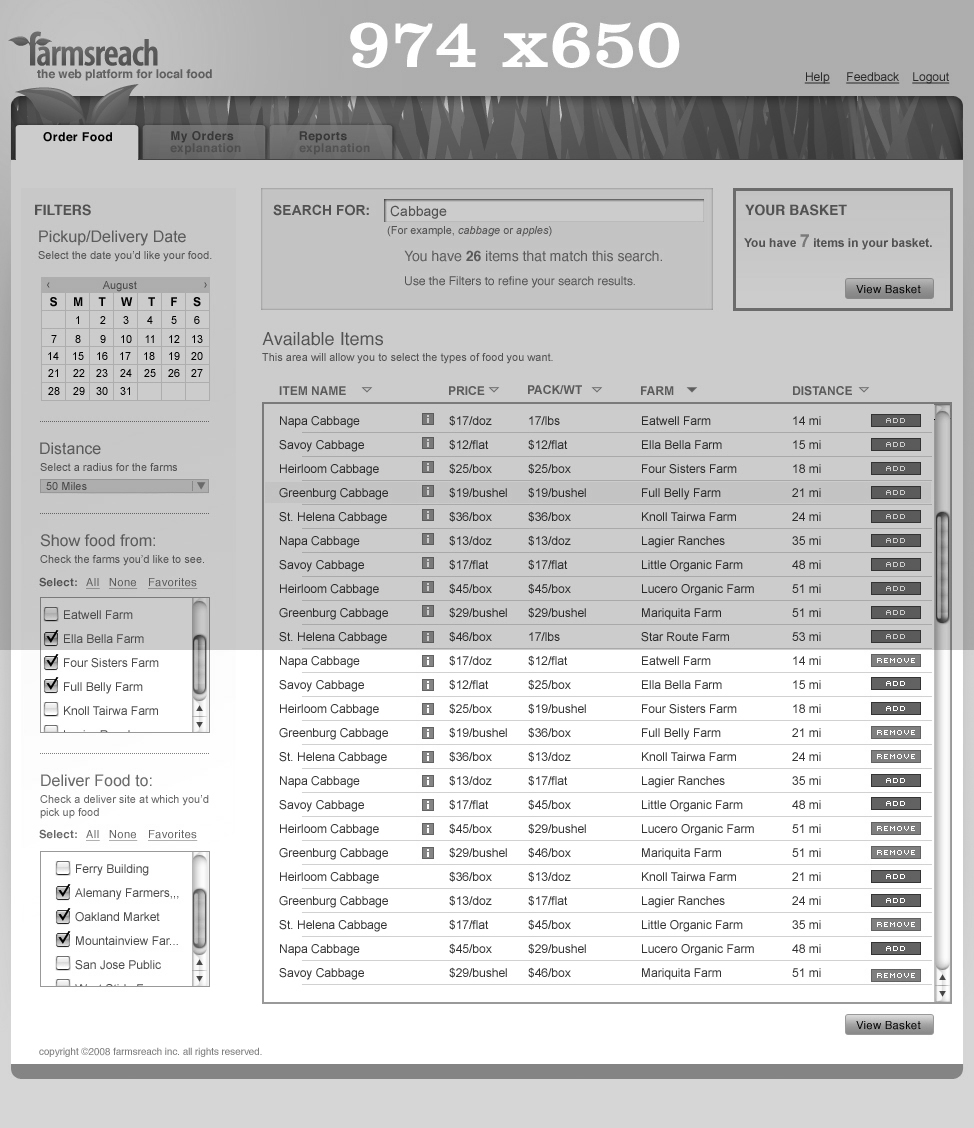The width and height of the screenshot is (974, 1128).
Task: Click View Basket in Your Basket panel
Action: [888, 289]
